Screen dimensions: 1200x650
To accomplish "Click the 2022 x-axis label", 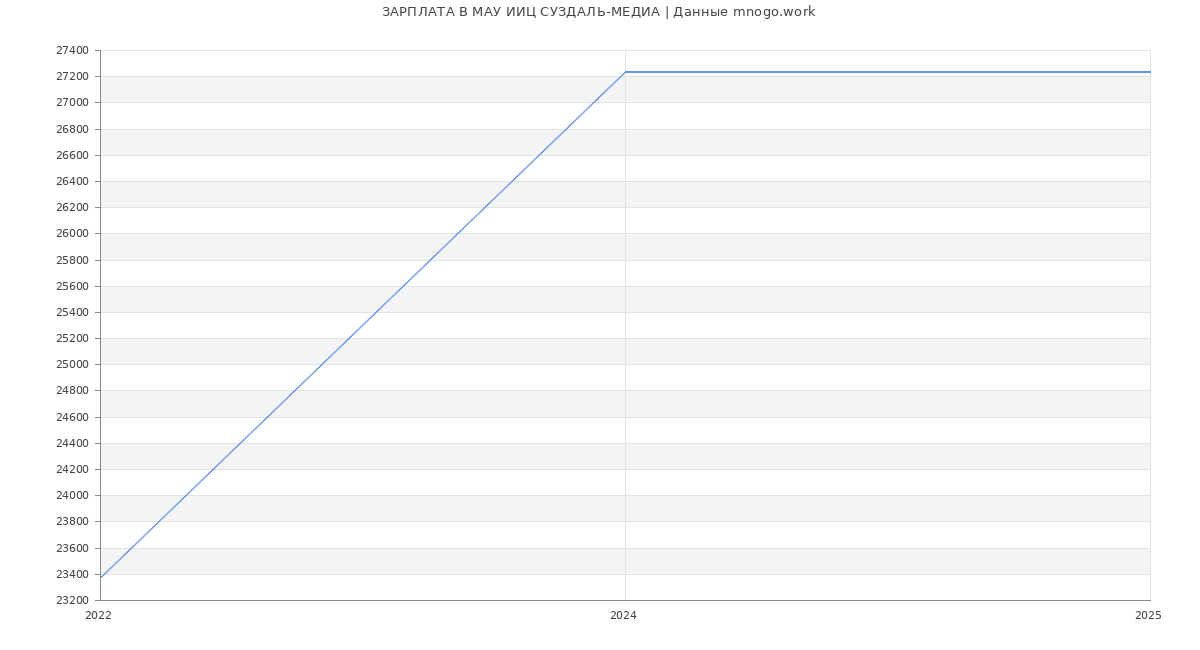I will (x=99, y=616).
